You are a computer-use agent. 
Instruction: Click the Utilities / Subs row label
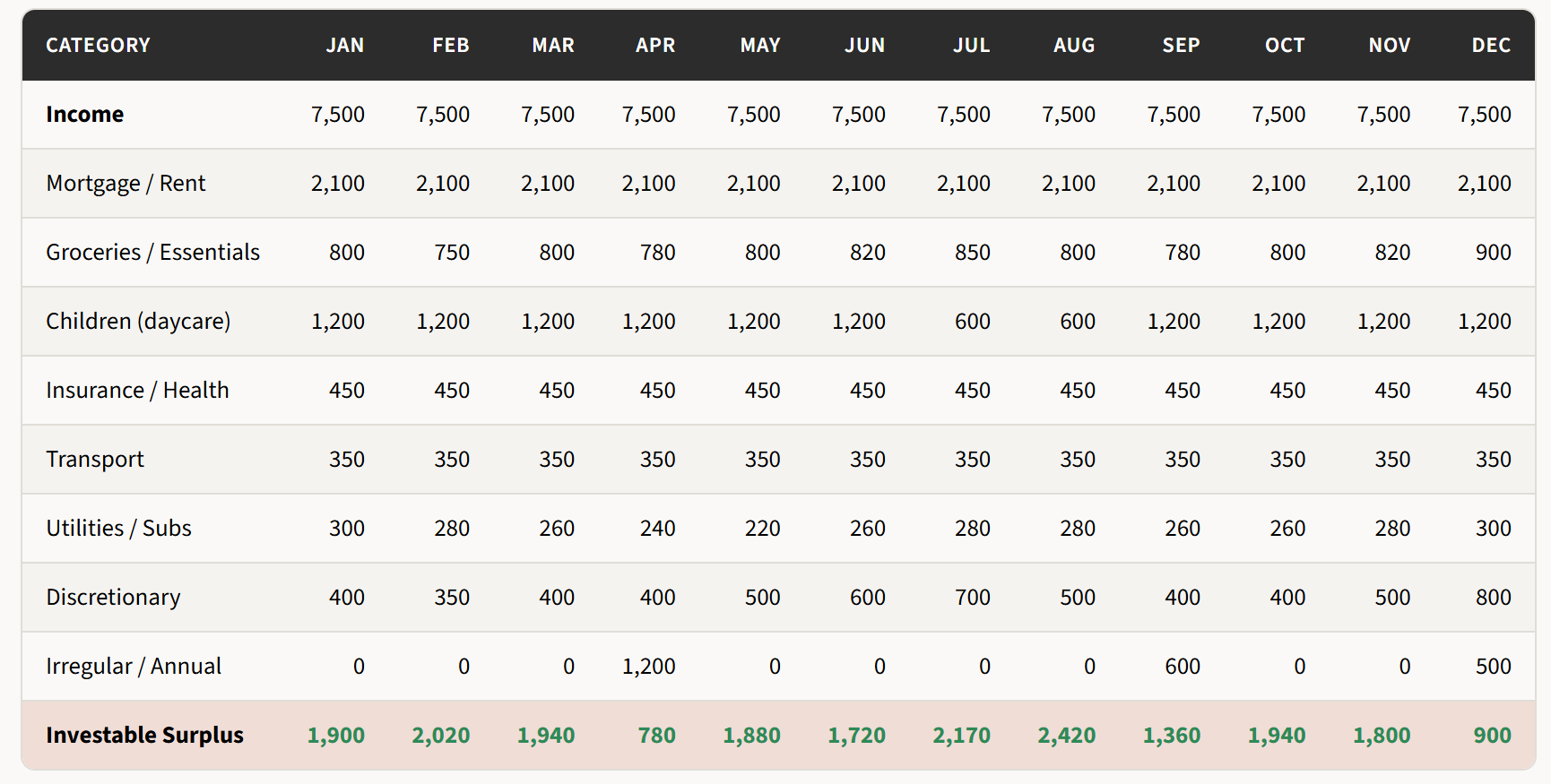(x=118, y=528)
